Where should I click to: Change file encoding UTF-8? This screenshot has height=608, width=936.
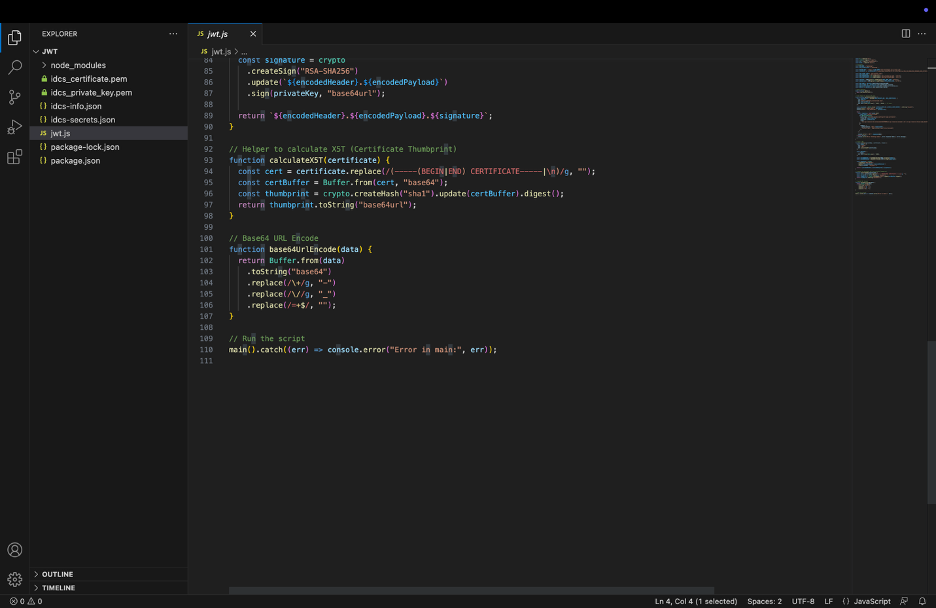coord(803,601)
